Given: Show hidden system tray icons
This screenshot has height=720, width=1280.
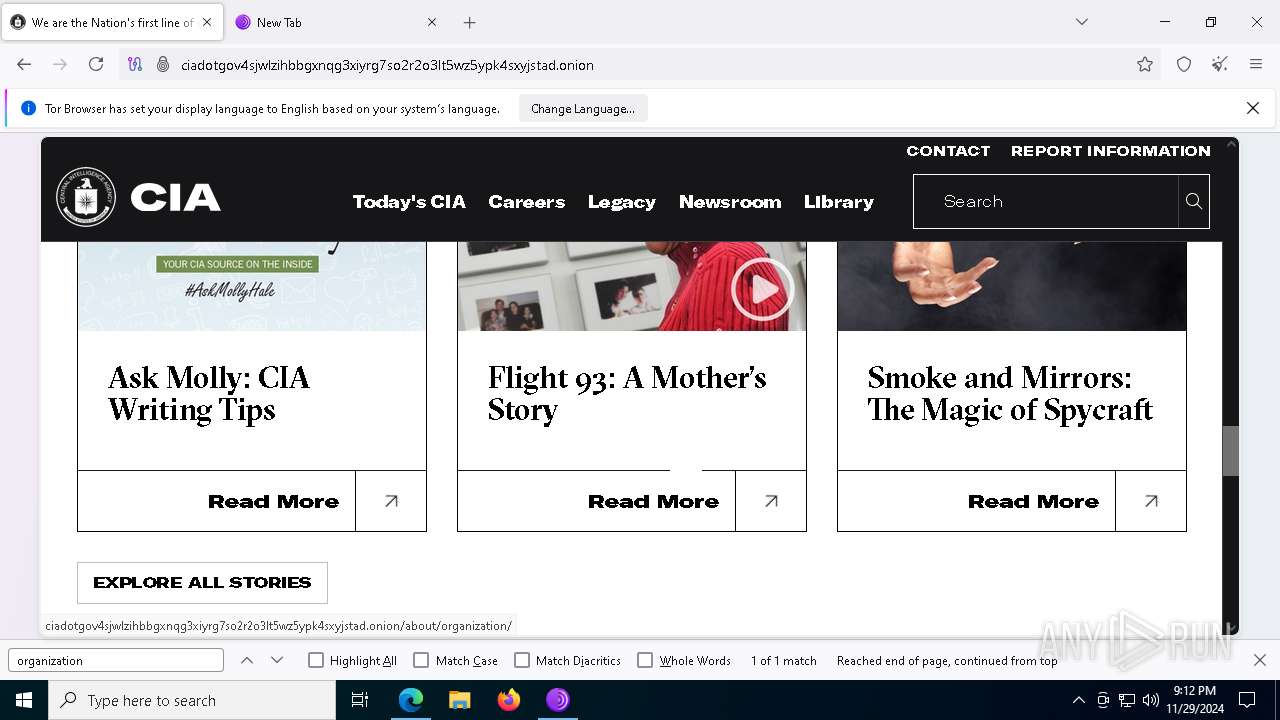Looking at the screenshot, I should click(x=1078, y=700).
